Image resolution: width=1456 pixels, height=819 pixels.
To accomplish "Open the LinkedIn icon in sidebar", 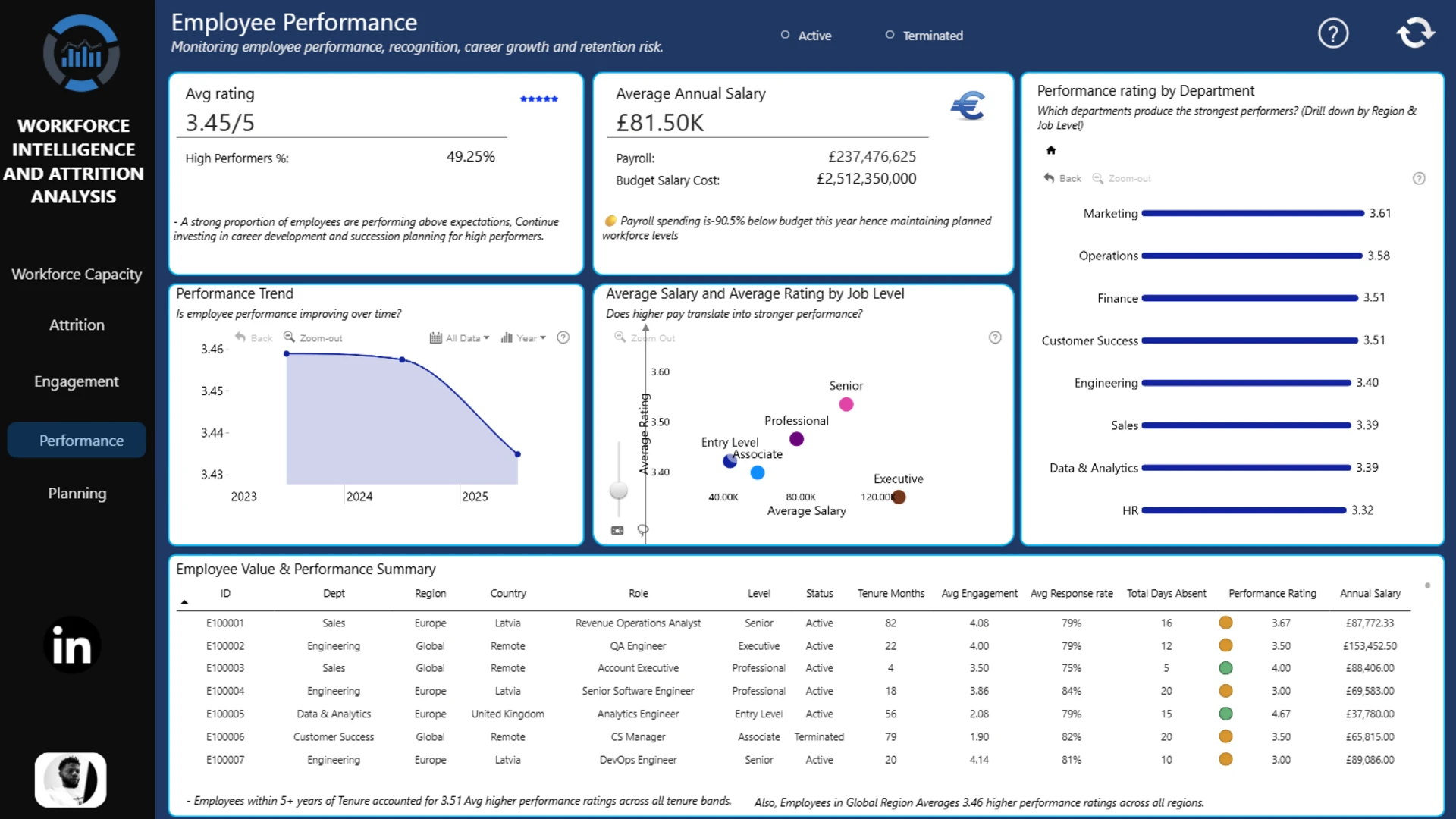I will [72, 645].
